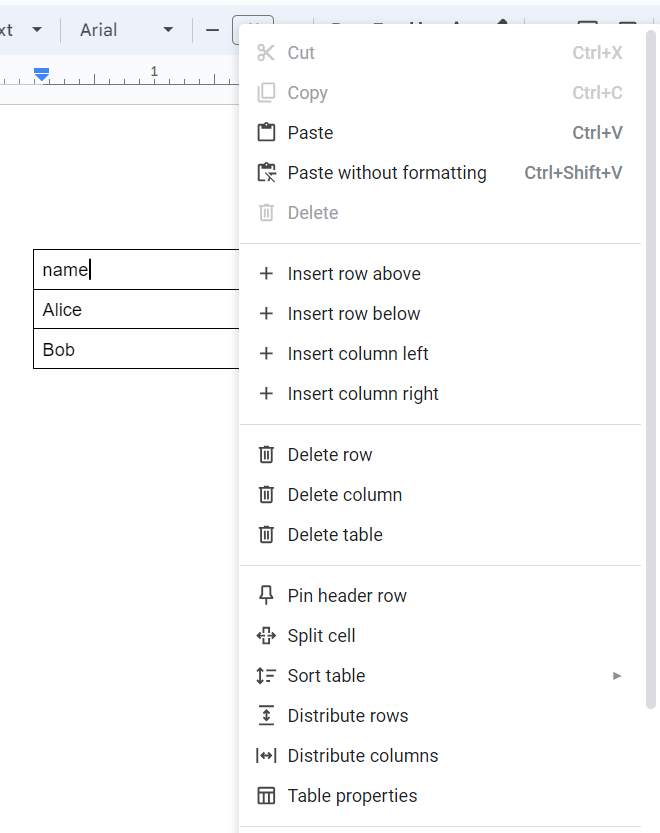The image size is (660, 833).
Task: Click the Split cell icon
Action: point(266,636)
